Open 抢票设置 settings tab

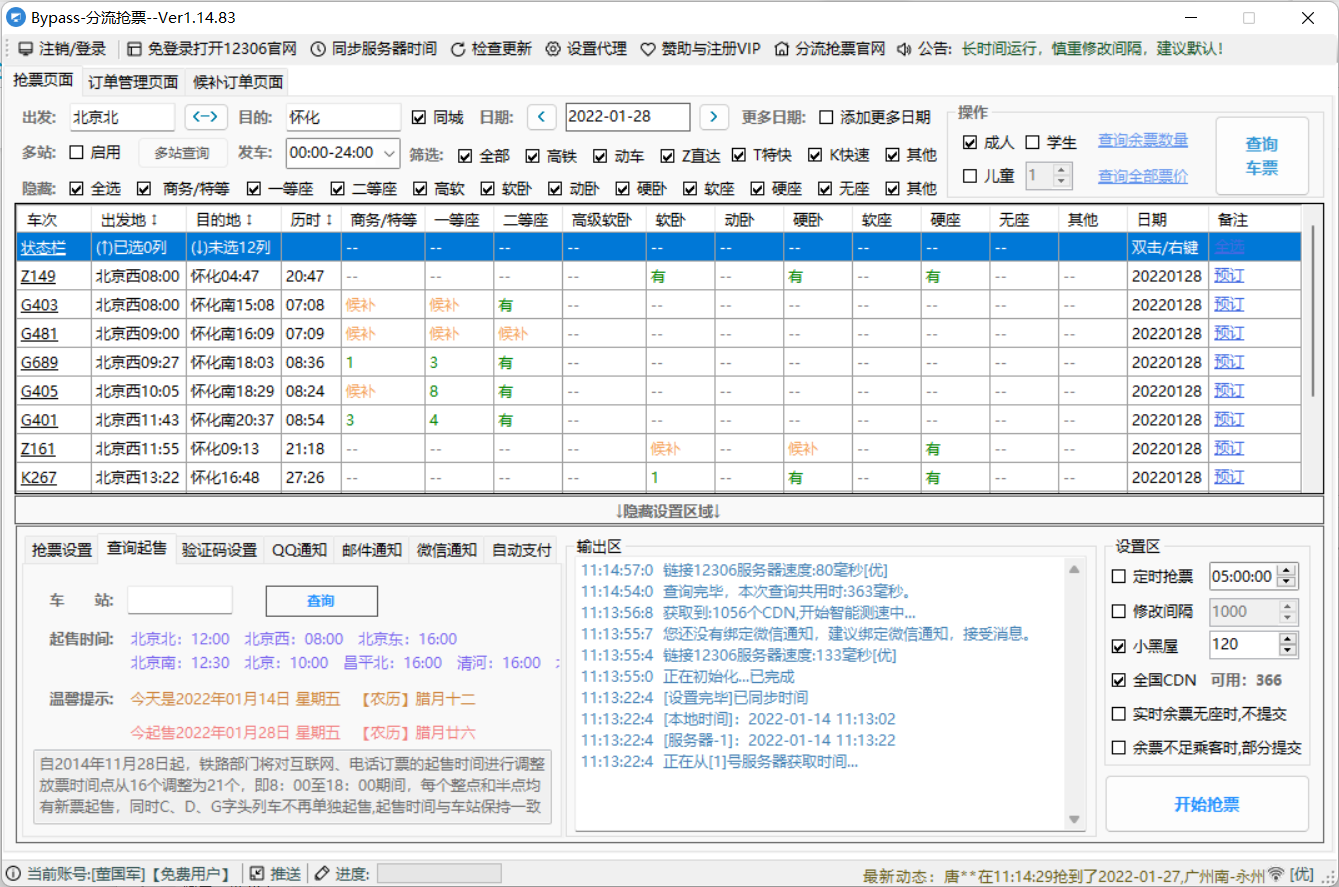click(x=62, y=550)
